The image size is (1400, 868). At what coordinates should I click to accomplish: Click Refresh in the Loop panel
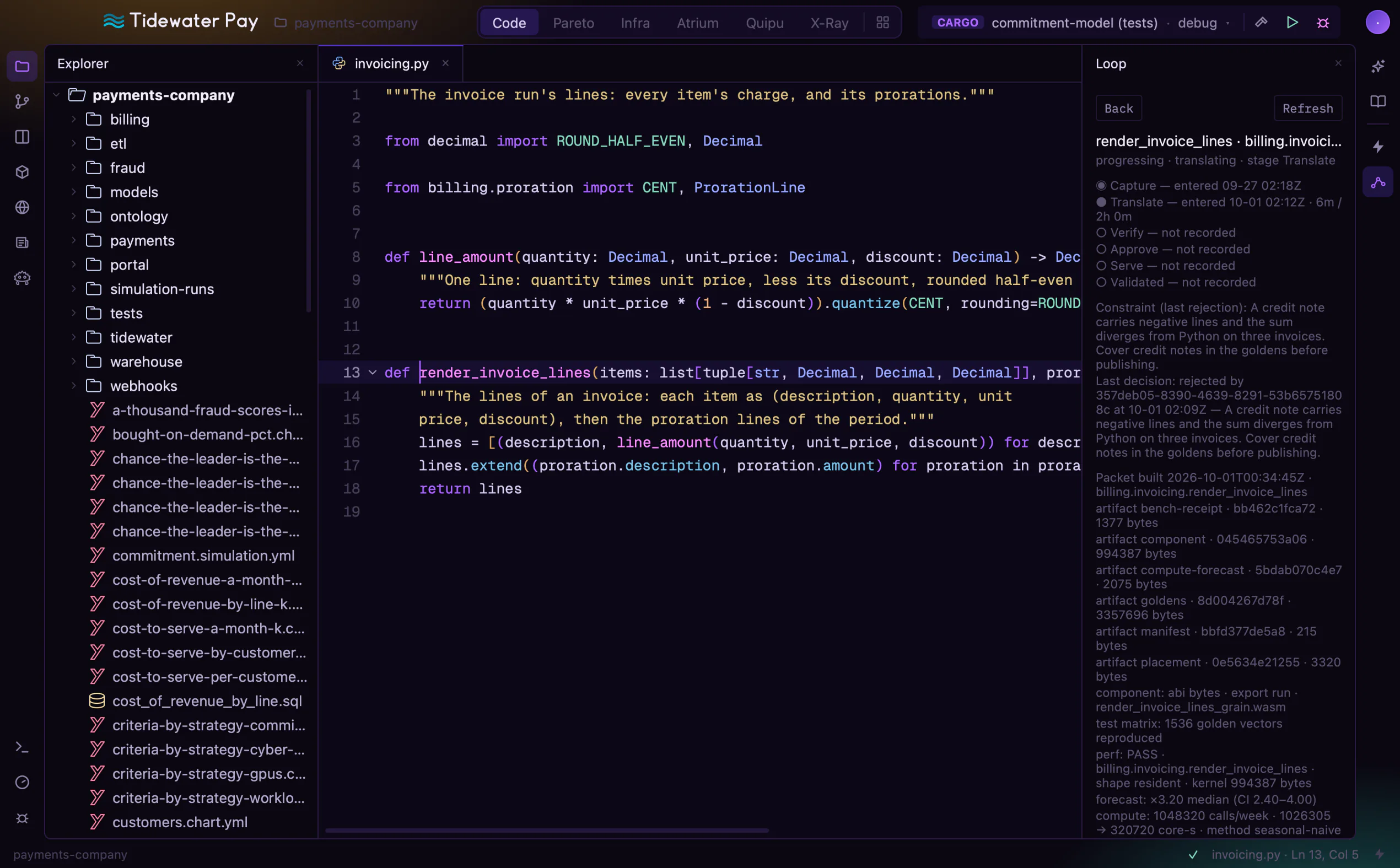(1307, 109)
